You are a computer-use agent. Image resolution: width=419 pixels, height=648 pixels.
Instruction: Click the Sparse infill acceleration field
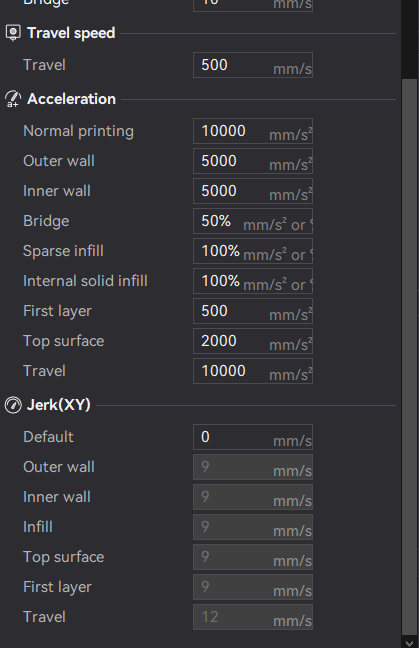pos(253,251)
